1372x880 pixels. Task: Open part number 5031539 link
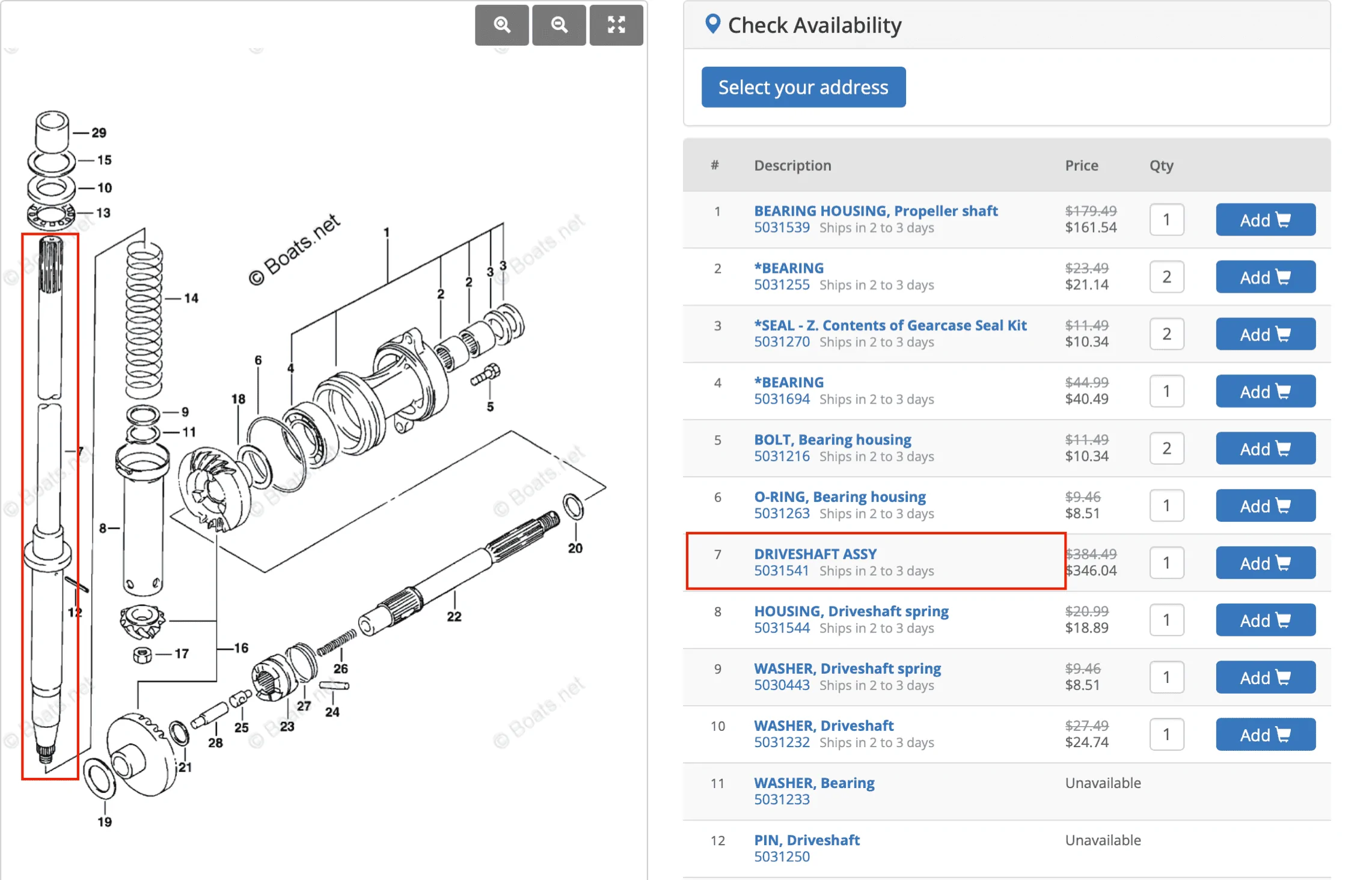(x=782, y=228)
